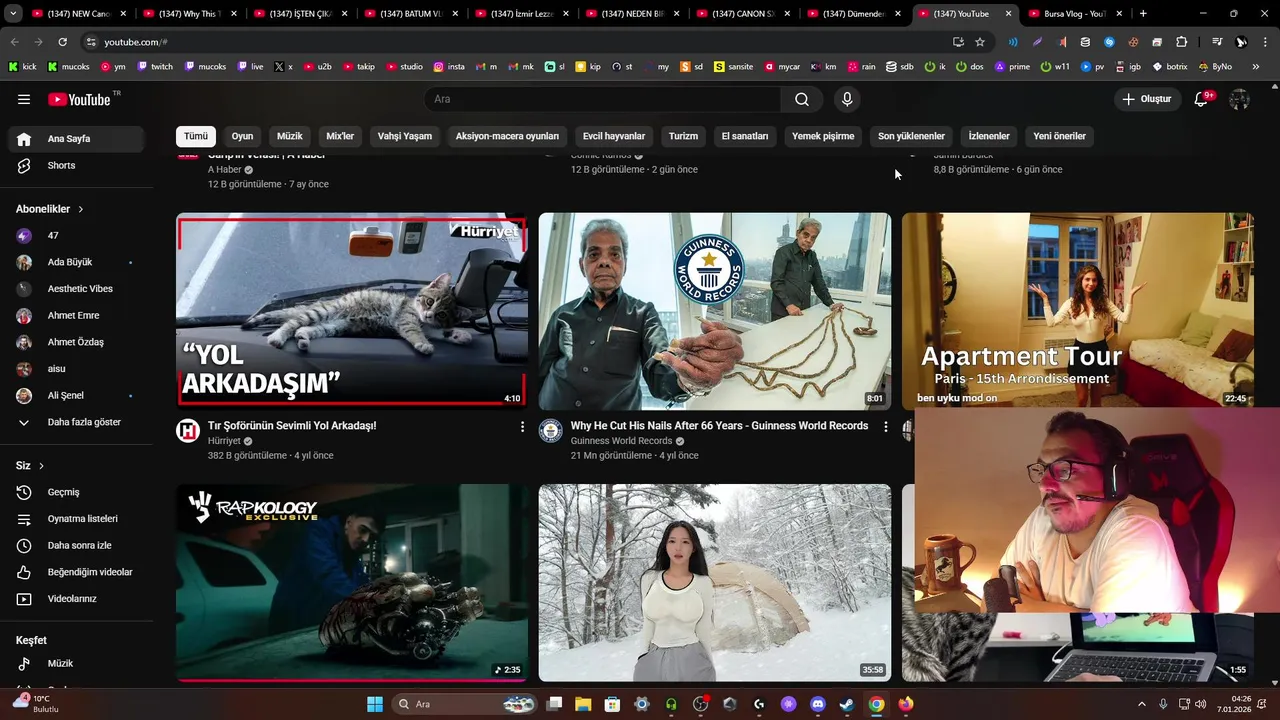Image resolution: width=1280 pixels, height=720 pixels.
Task: Start voice search with the microphone
Action: 847,99
